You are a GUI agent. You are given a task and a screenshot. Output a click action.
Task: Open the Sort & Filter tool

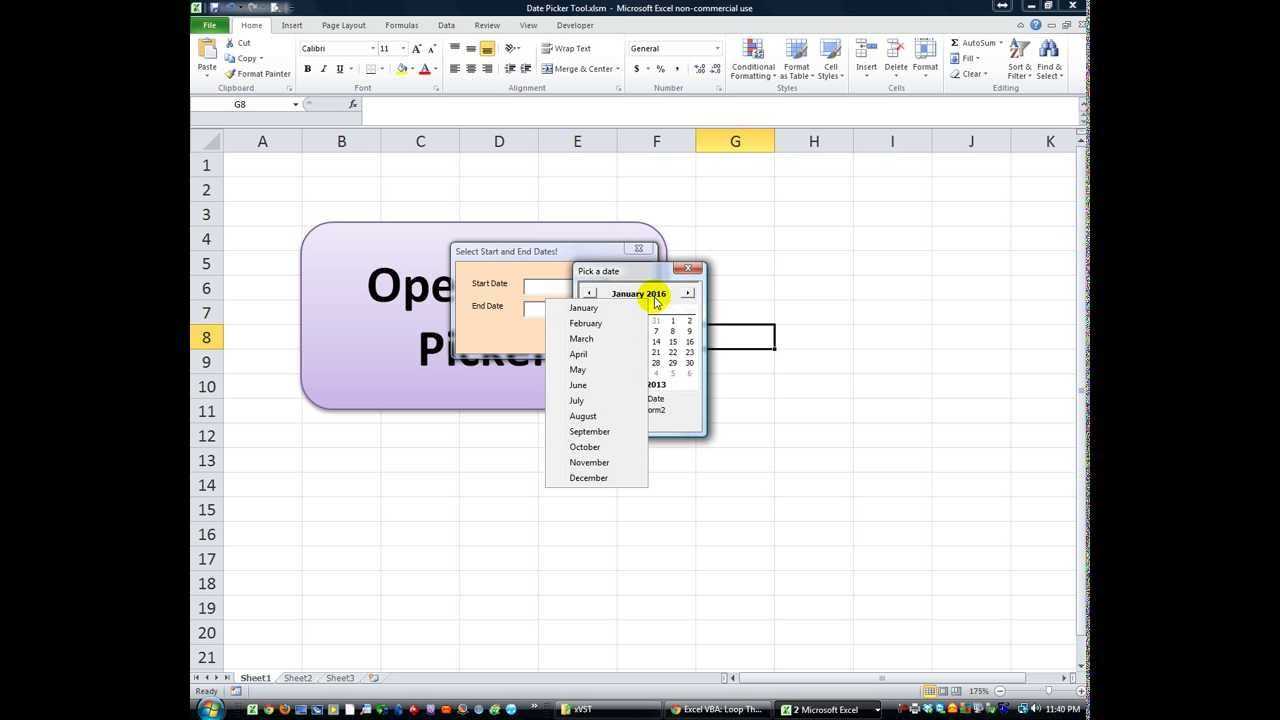(x=1019, y=50)
